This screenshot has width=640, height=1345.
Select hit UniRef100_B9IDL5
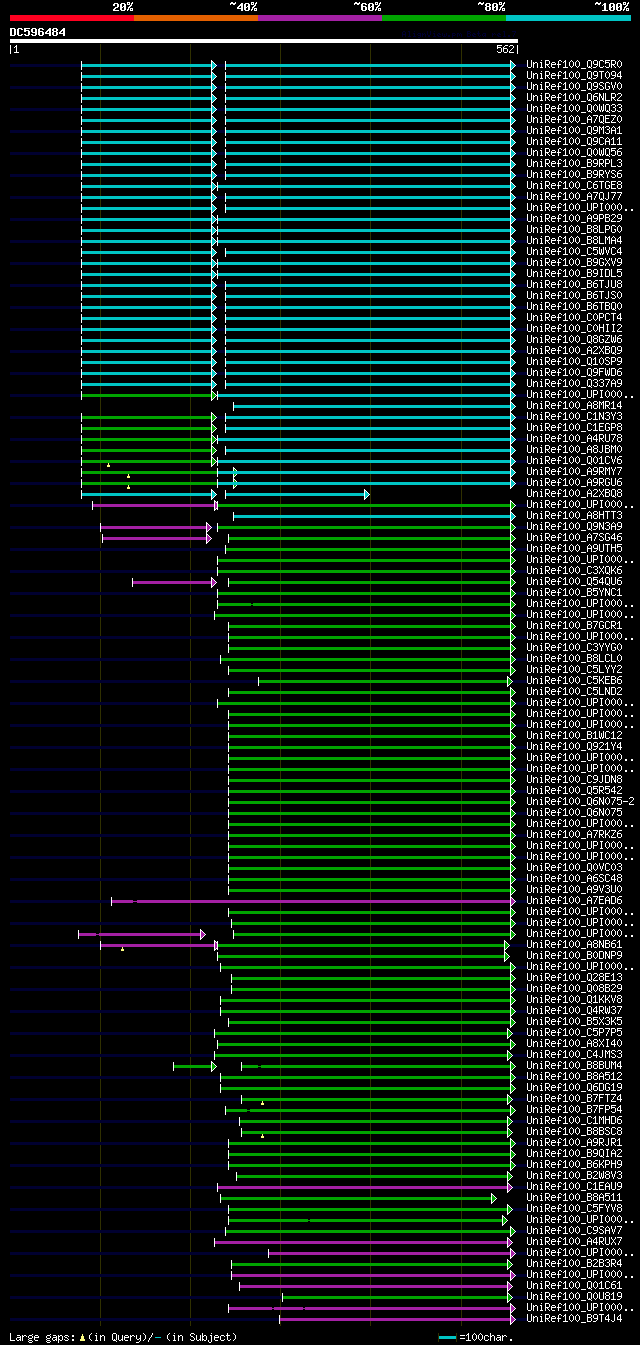click(x=574, y=273)
